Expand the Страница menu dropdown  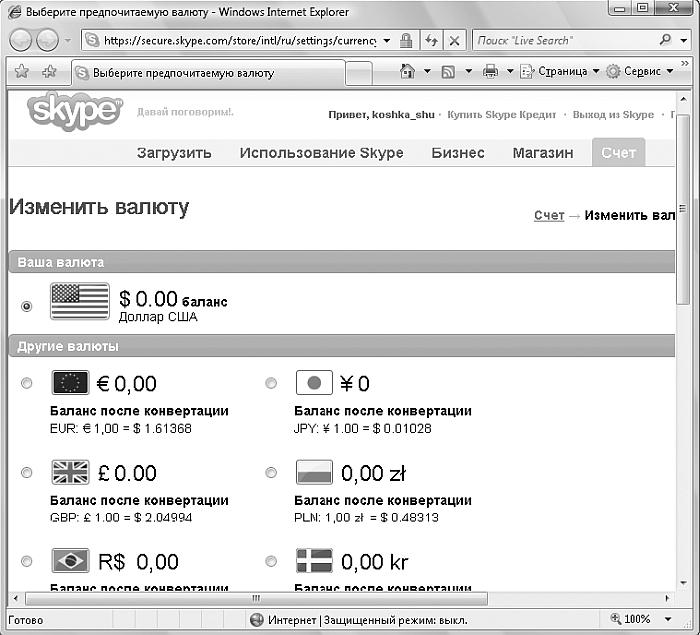(562, 72)
